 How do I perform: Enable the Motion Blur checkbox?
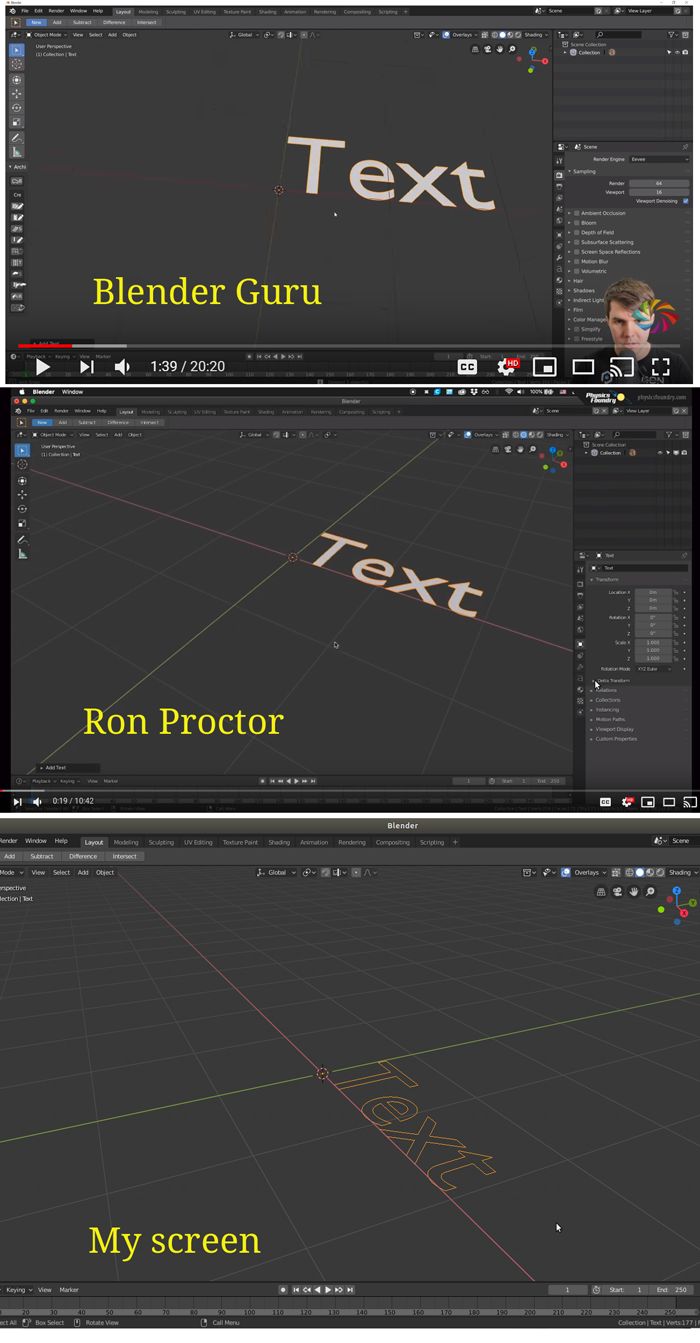(x=577, y=262)
